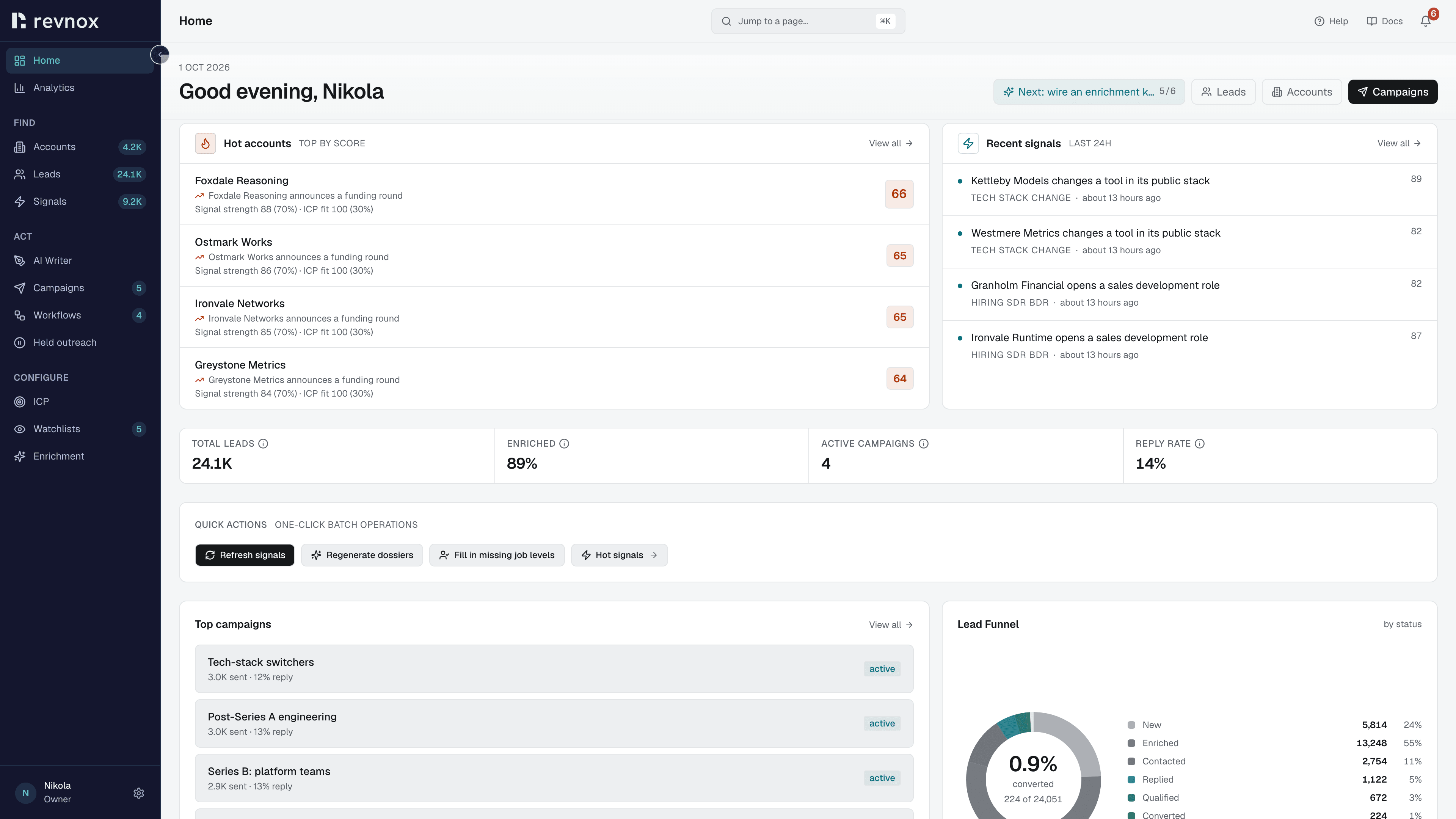The width and height of the screenshot is (1456, 819).
Task: Click the Reply Rate info icon
Action: point(1199,444)
